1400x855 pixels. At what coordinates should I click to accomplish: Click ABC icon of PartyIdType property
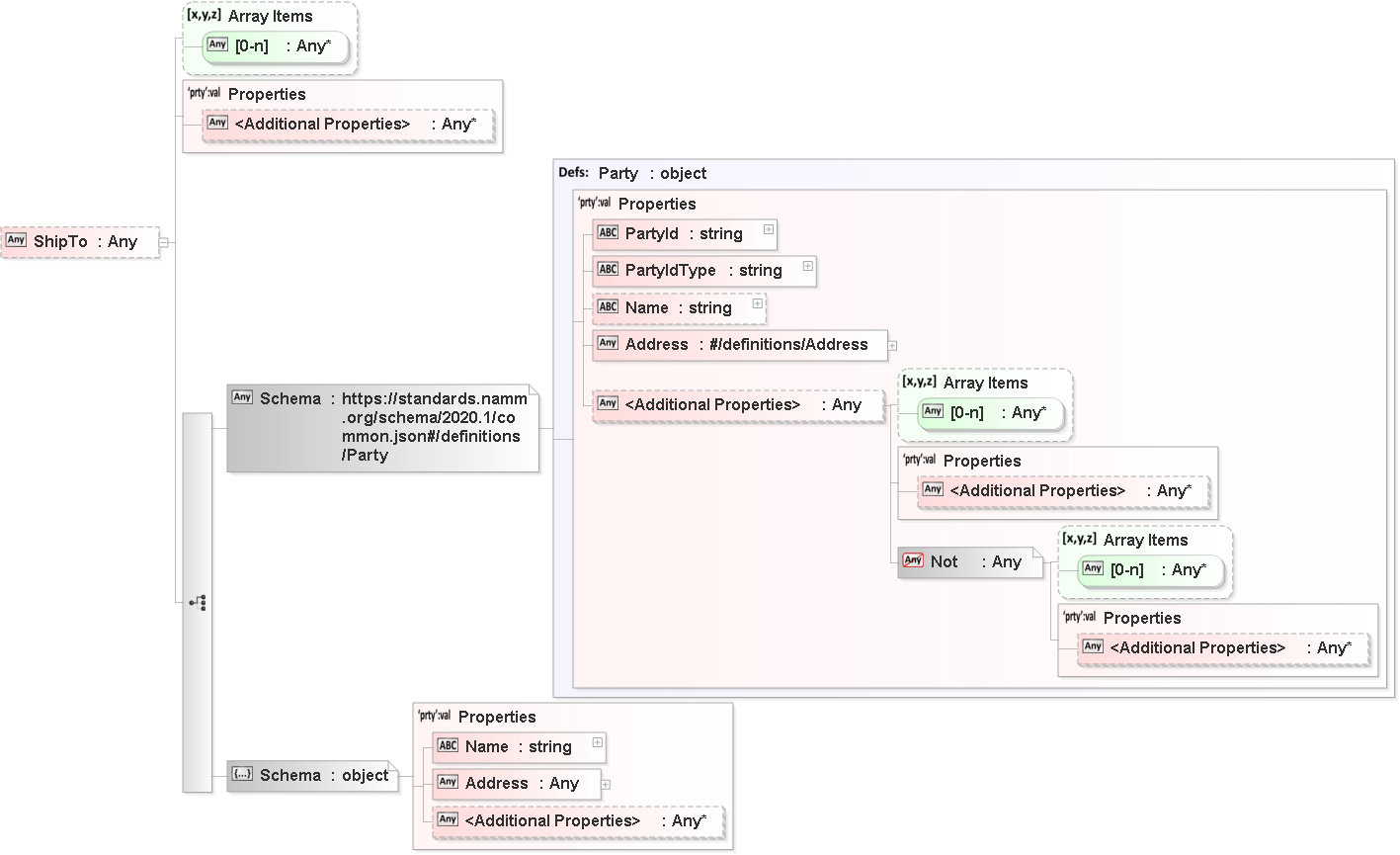pos(608,269)
